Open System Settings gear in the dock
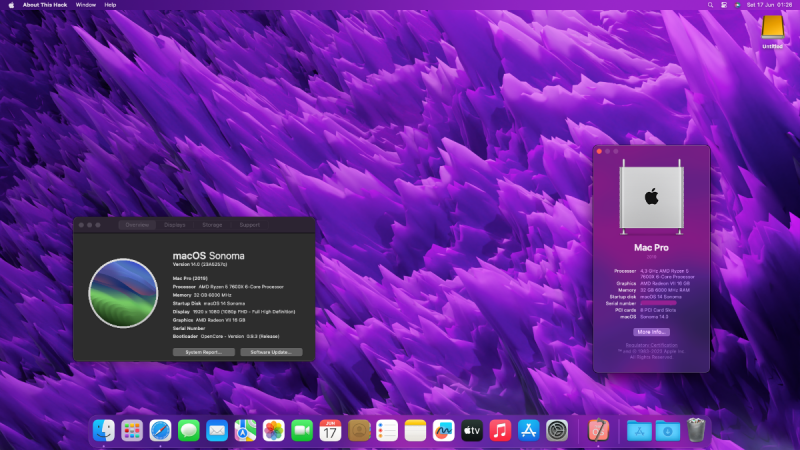The width and height of the screenshot is (800, 450). tap(557, 431)
